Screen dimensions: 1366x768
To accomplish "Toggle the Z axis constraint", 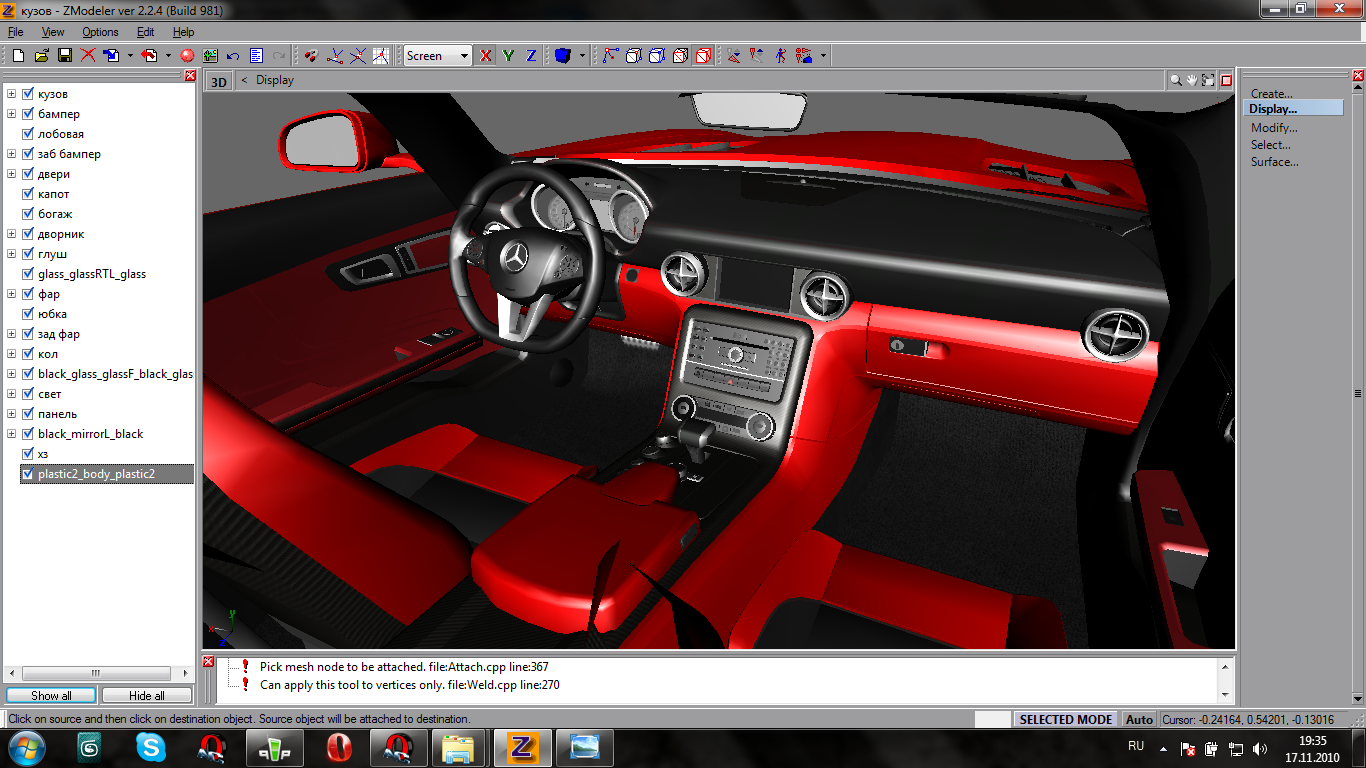I will (531, 56).
